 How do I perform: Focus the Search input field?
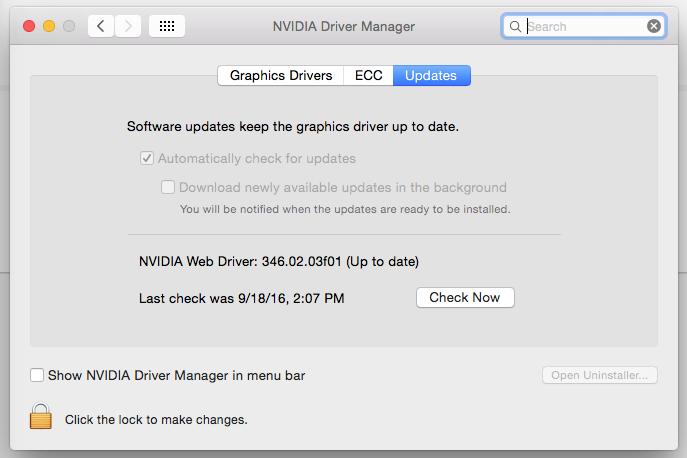(585, 27)
